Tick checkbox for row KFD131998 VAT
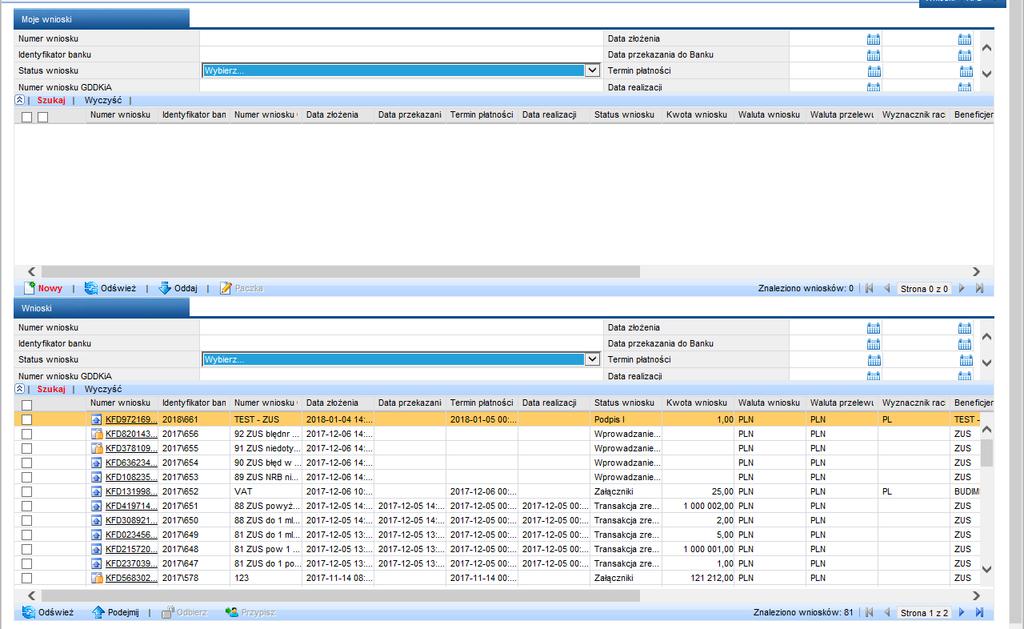The width and height of the screenshot is (1024, 629). [27, 491]
